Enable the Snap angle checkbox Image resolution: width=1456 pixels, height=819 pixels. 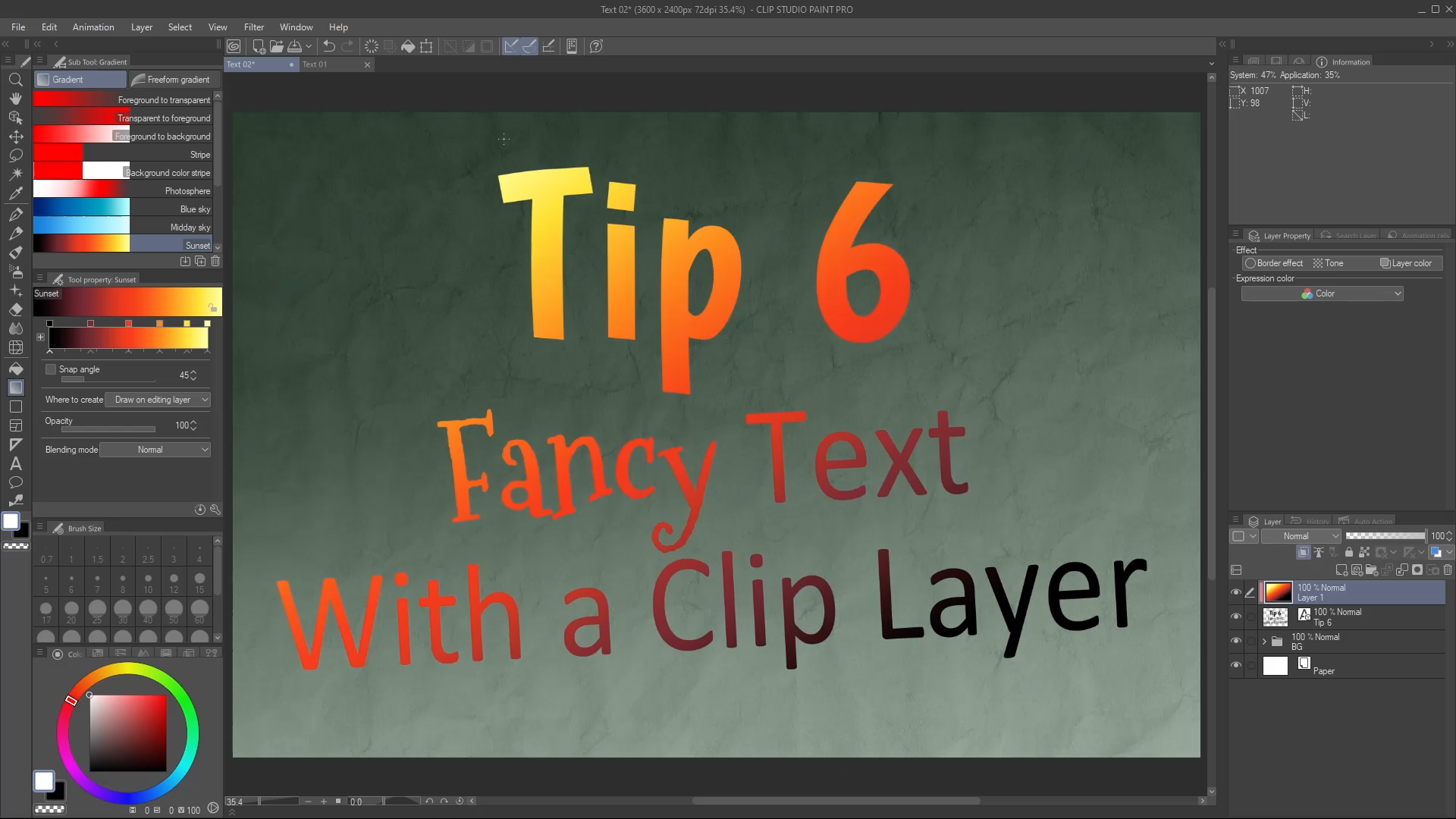51,369
